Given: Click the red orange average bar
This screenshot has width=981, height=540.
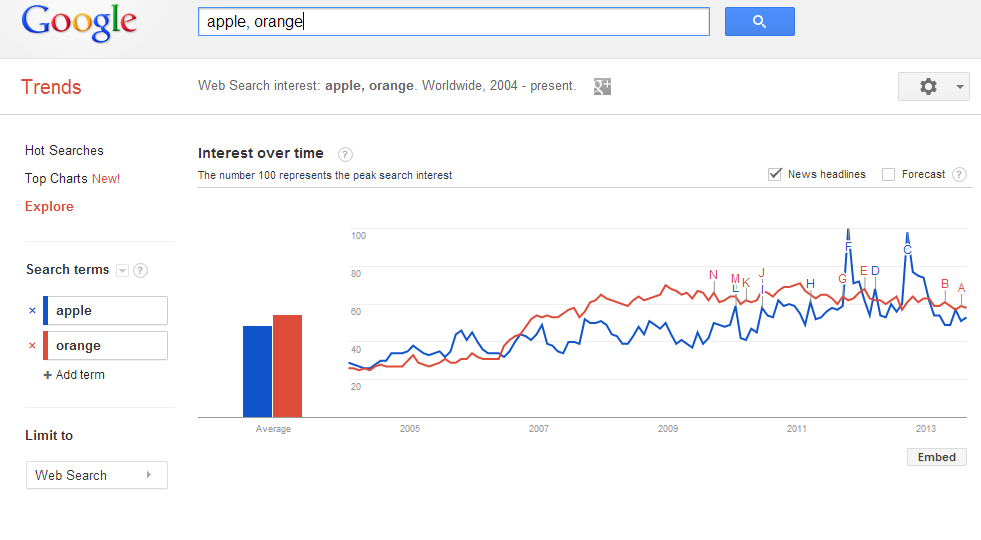Looking at the screenshot, I should pos(287,365).
